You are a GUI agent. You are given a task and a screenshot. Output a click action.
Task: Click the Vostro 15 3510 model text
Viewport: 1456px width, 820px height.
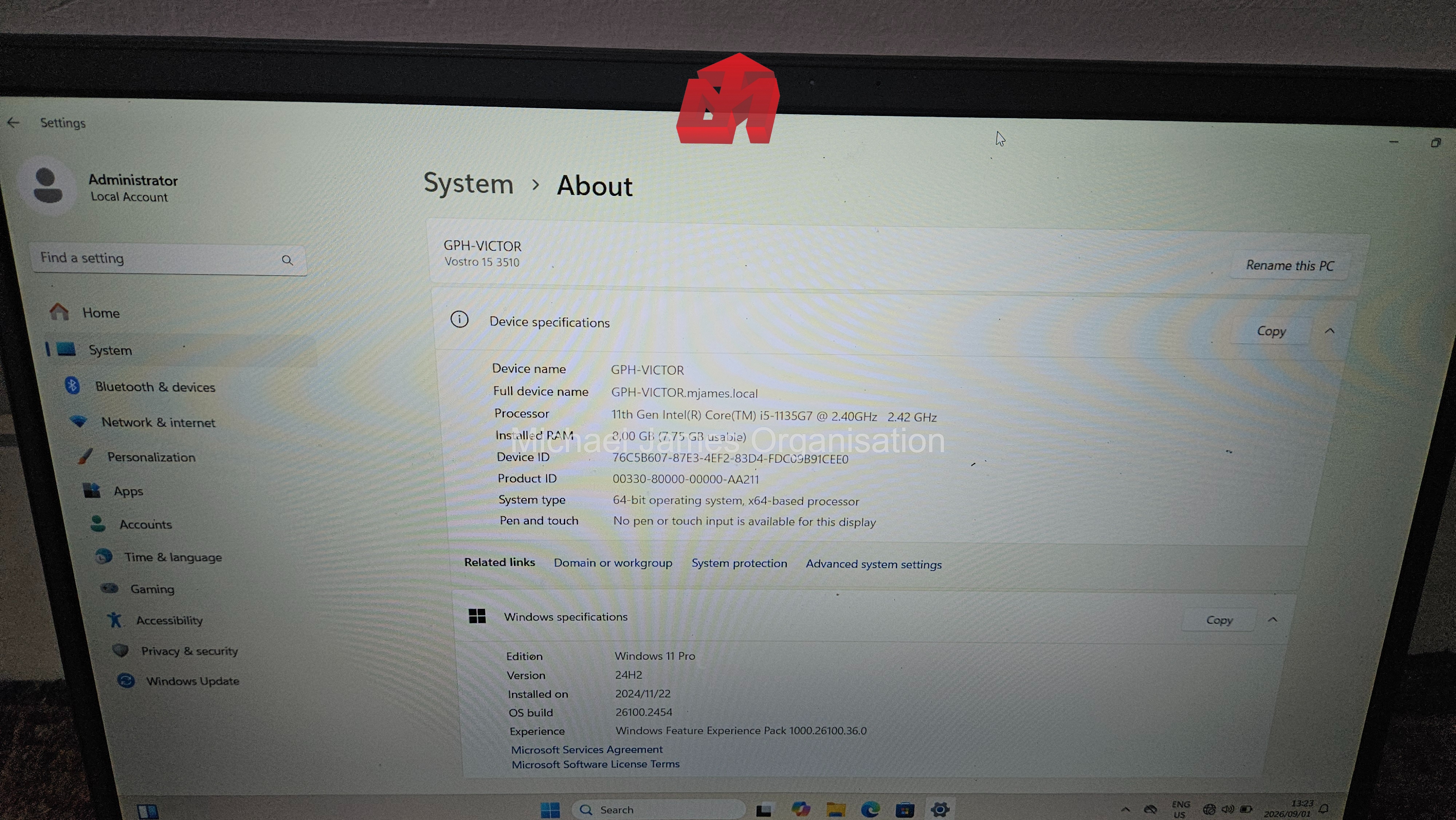[x=482, y=262]
